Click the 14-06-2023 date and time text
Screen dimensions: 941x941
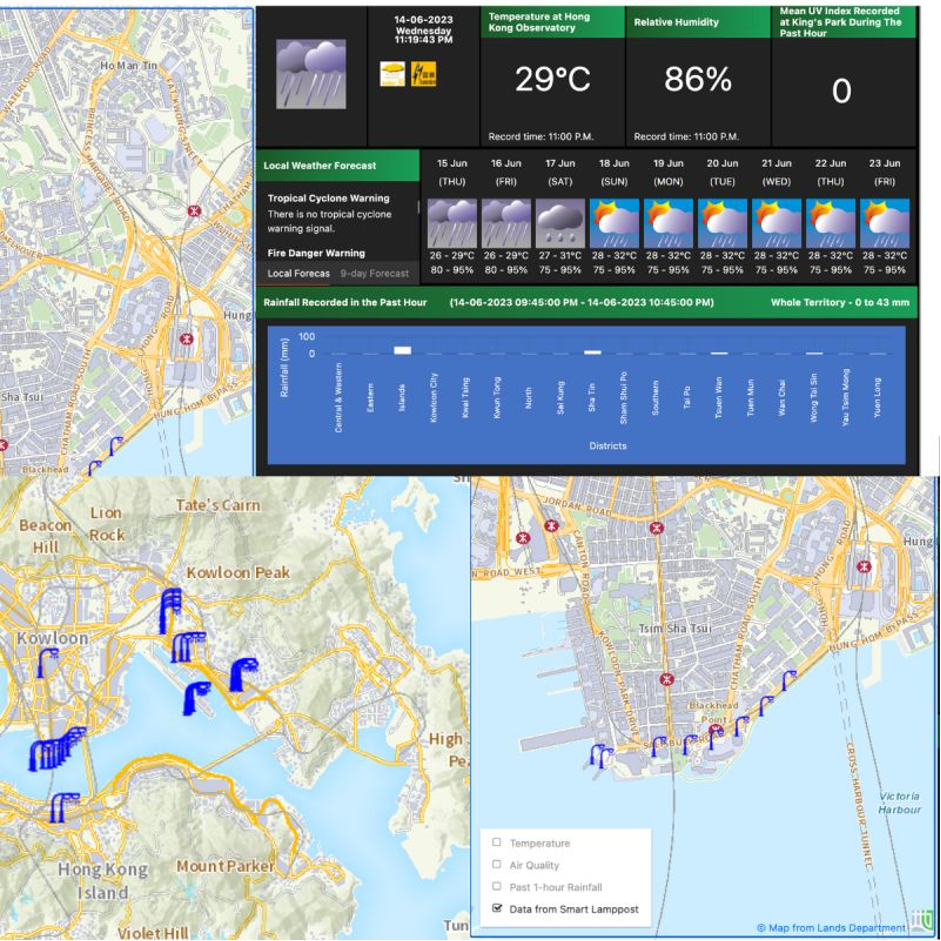pos(423,29)
